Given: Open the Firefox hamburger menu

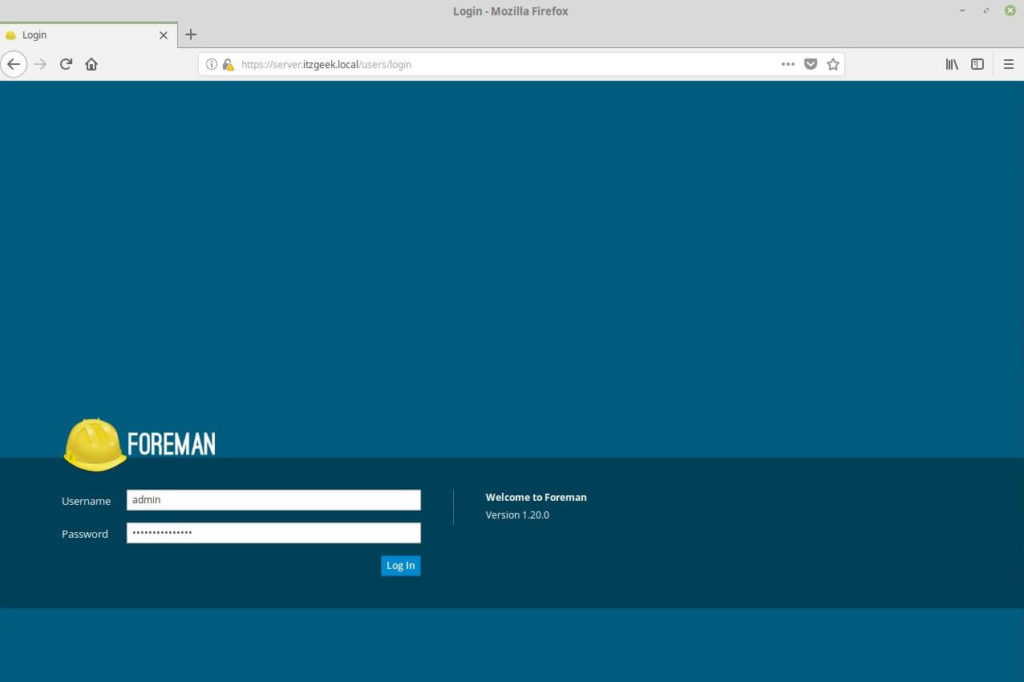Looking at the screenshot, I should pyautogui.click(x=1008, y=64).
